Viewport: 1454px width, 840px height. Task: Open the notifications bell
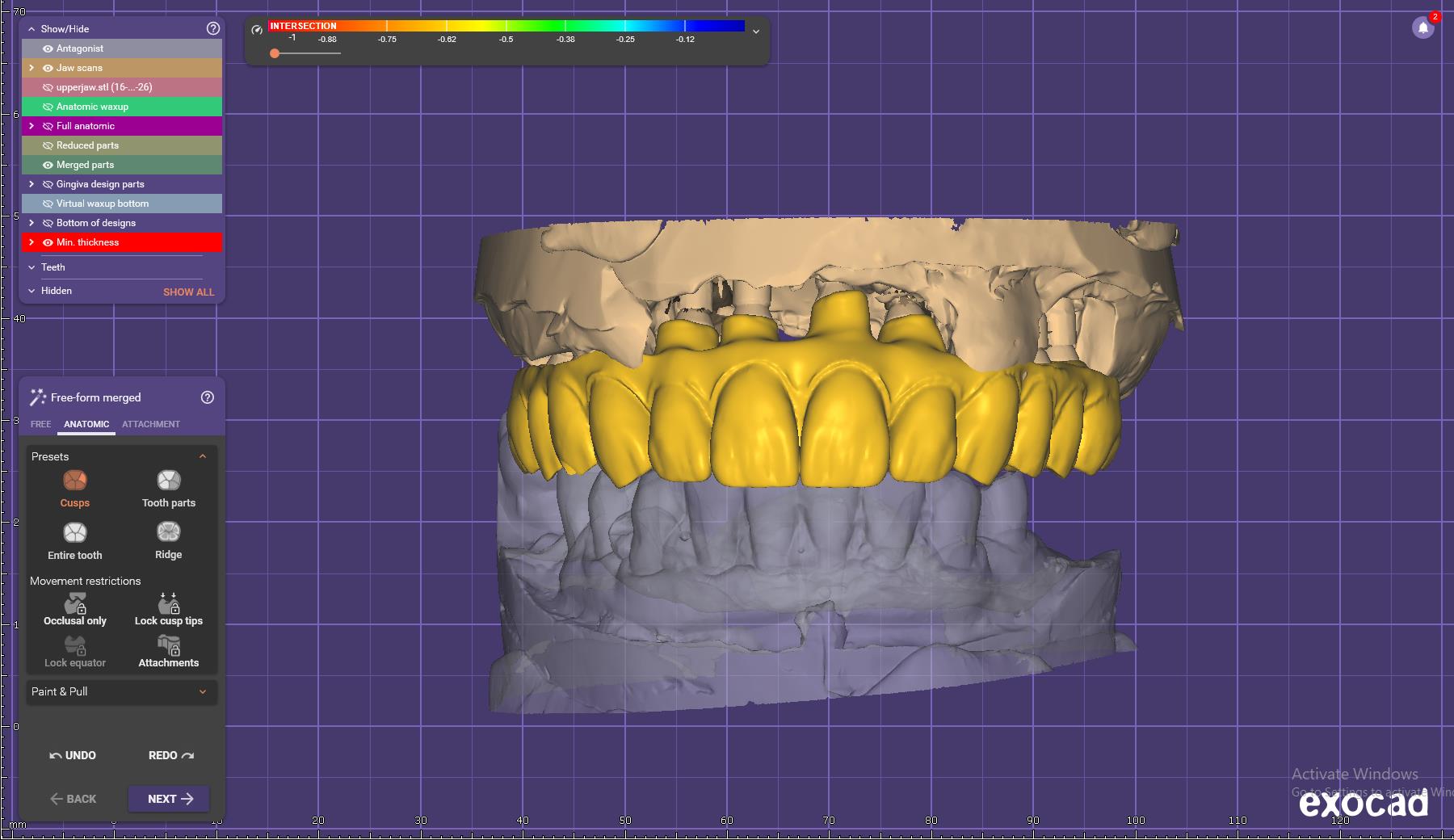pyautogui.click(x=1422, y=28)
